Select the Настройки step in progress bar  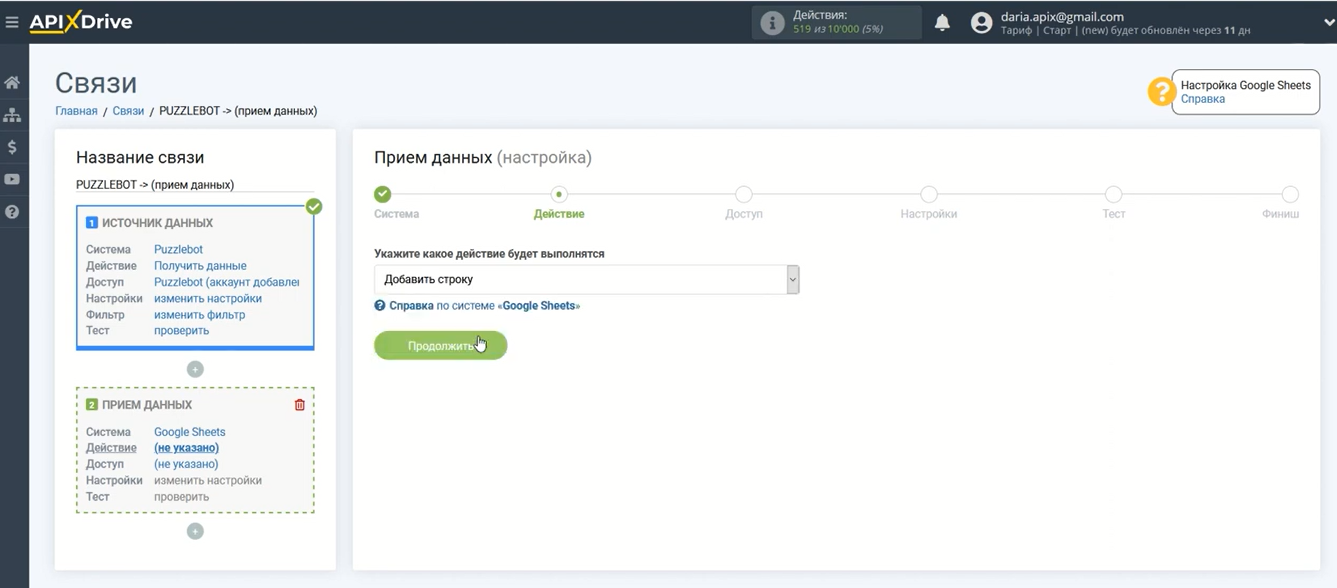click(x=929, y=194)
